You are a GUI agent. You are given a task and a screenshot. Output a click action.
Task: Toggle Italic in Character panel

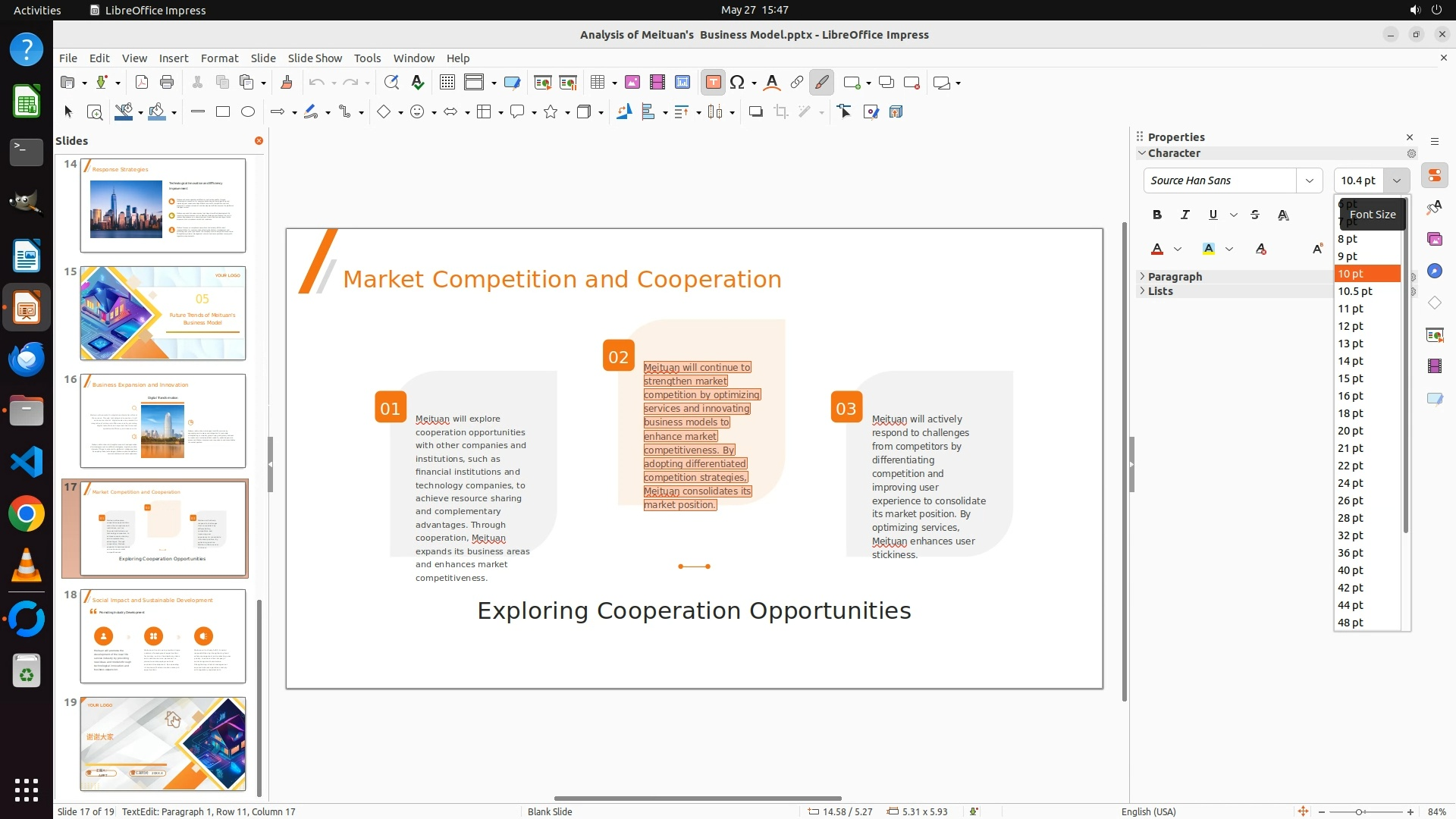pyautogui.click(x=1185, y=215)
